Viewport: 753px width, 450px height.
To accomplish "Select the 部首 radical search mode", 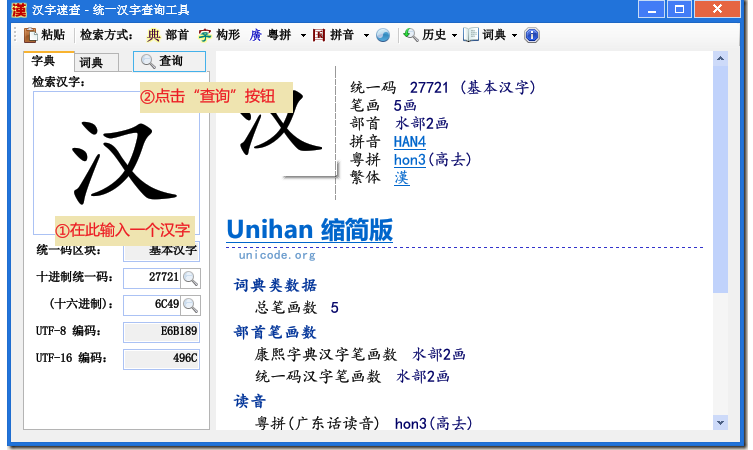I will pos(168,35).
